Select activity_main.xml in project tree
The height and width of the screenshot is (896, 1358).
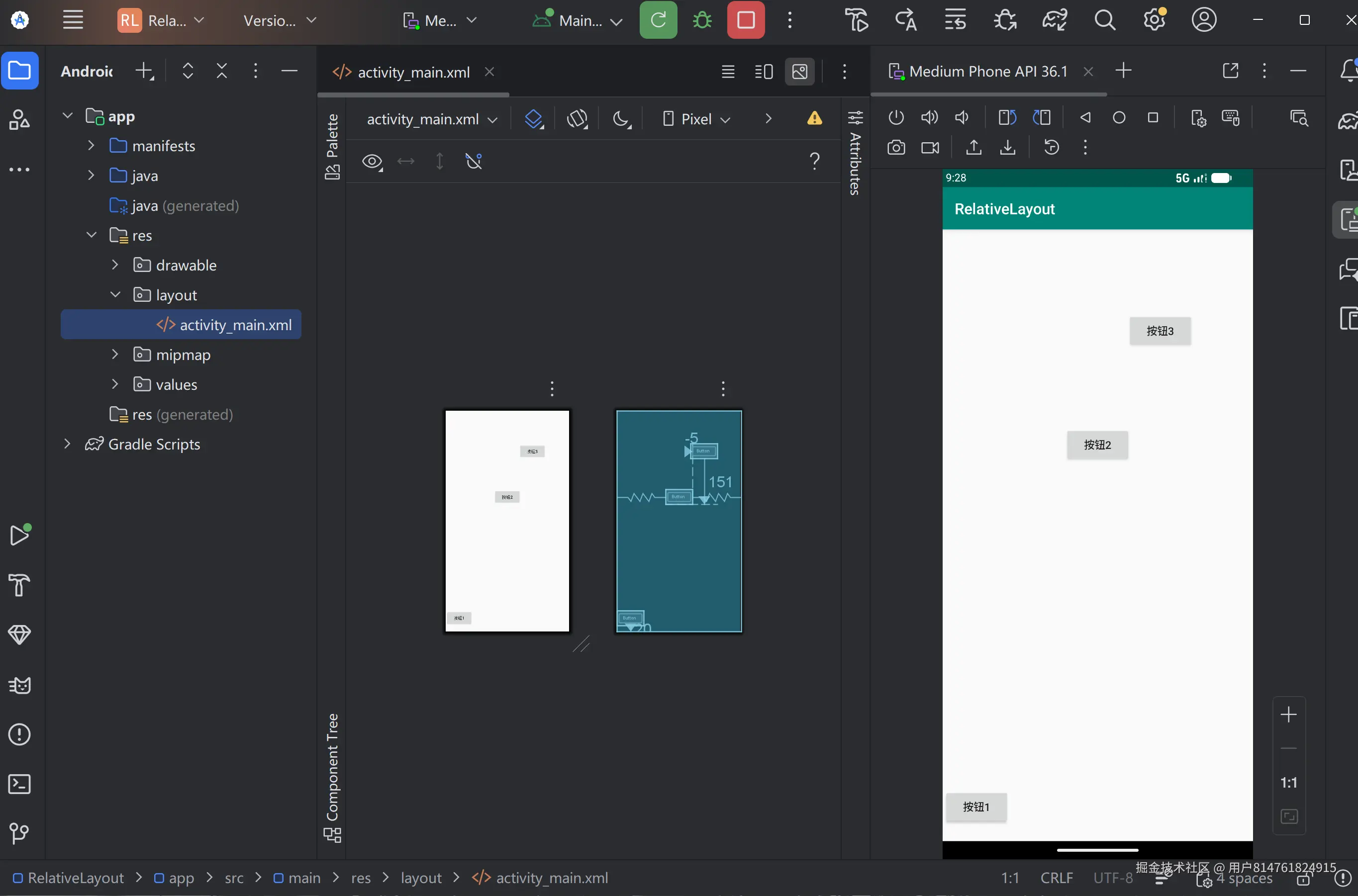point(181,325)
